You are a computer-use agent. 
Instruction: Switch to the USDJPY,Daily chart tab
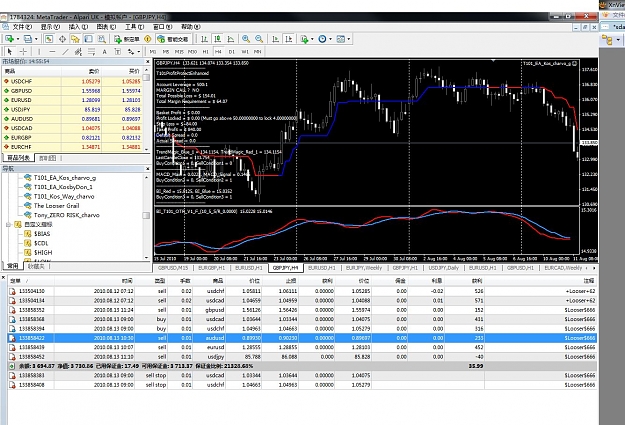tap(444, 268)
